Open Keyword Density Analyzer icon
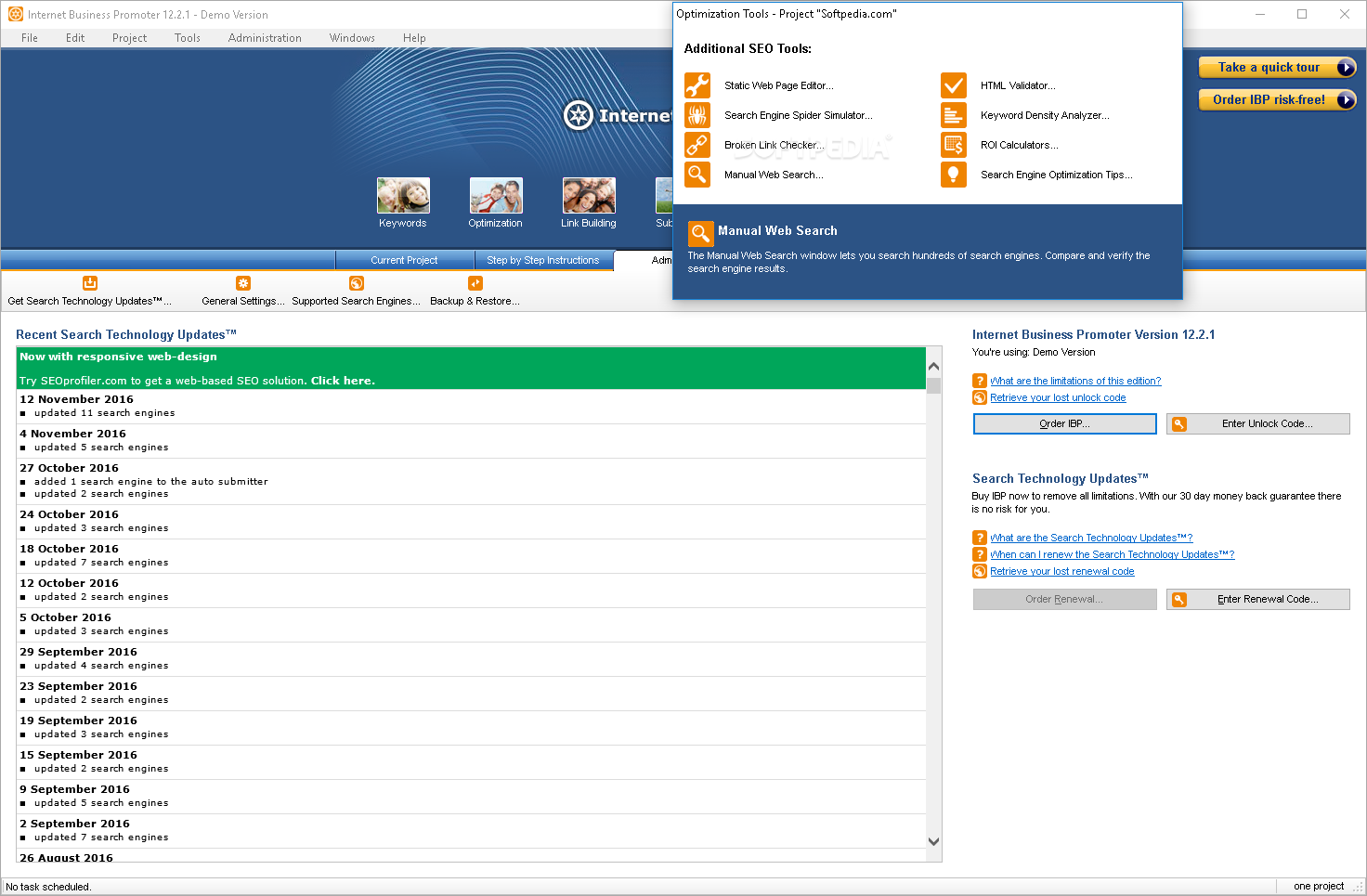Screen dimensions: 1367x896 click(954, 115)
